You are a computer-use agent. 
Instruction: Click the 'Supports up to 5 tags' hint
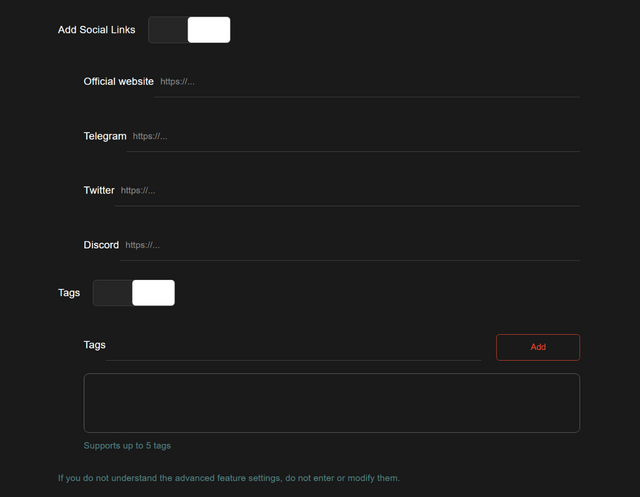[x=127, y=446]
